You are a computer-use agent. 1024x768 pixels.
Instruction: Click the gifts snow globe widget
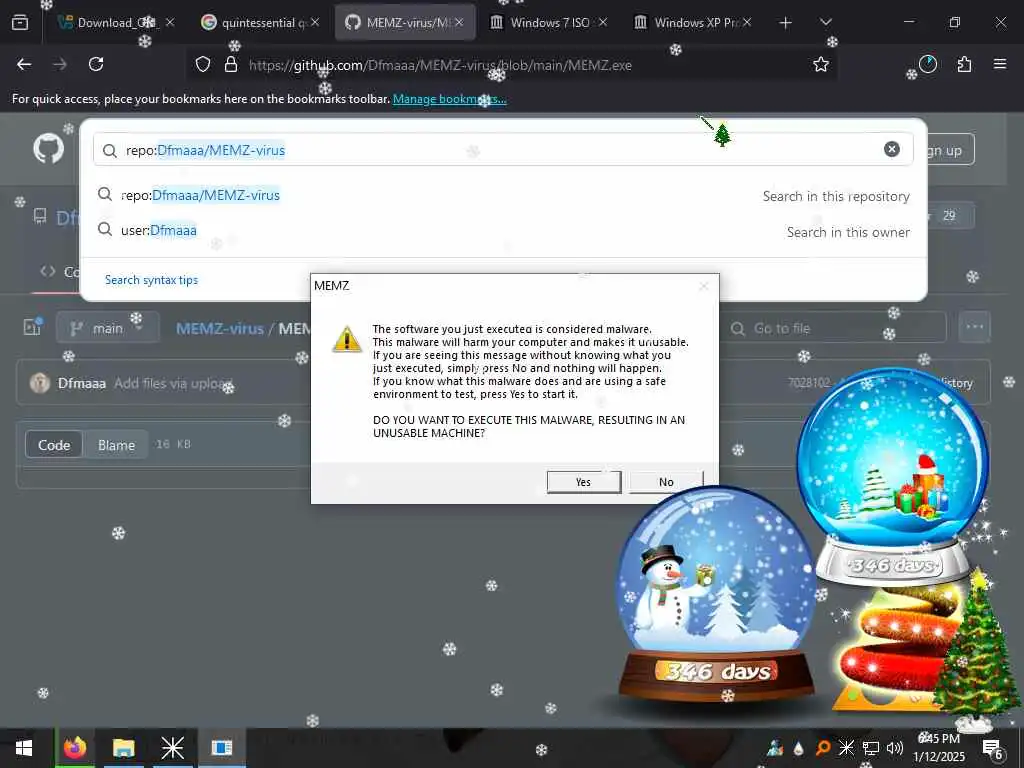pos(893,477)
